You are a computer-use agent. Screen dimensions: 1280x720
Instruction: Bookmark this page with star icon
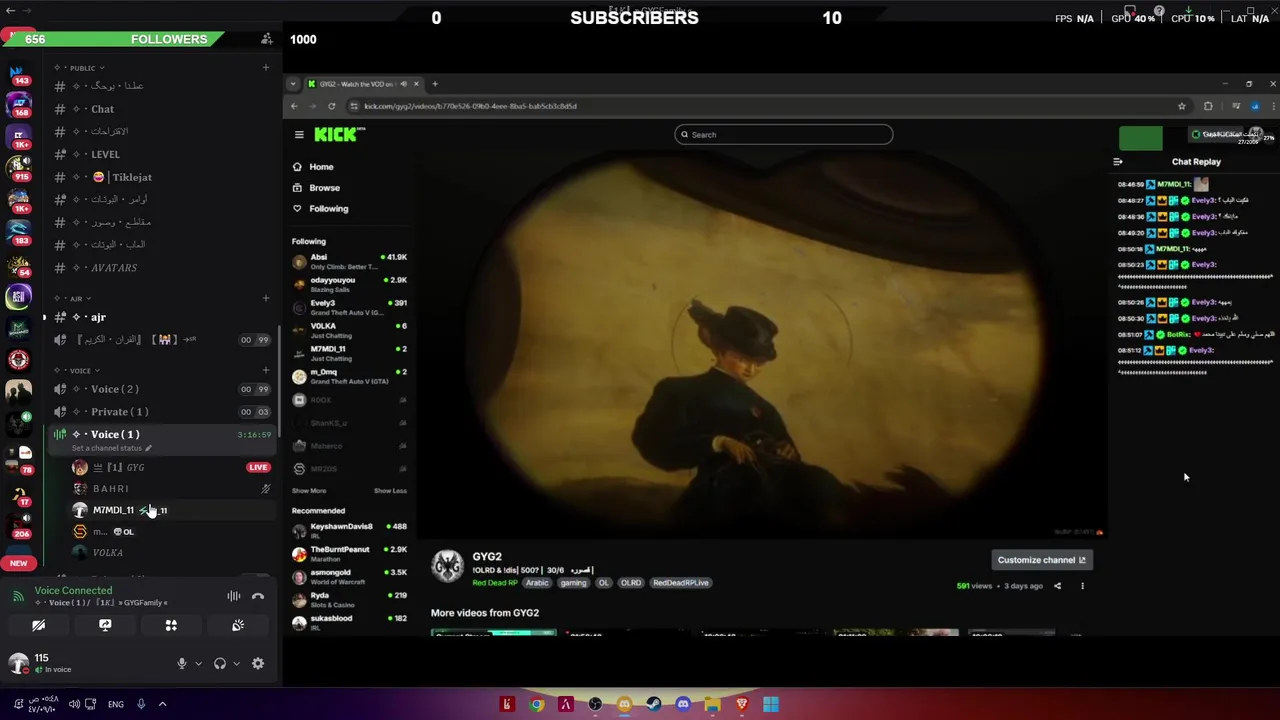1181,106
